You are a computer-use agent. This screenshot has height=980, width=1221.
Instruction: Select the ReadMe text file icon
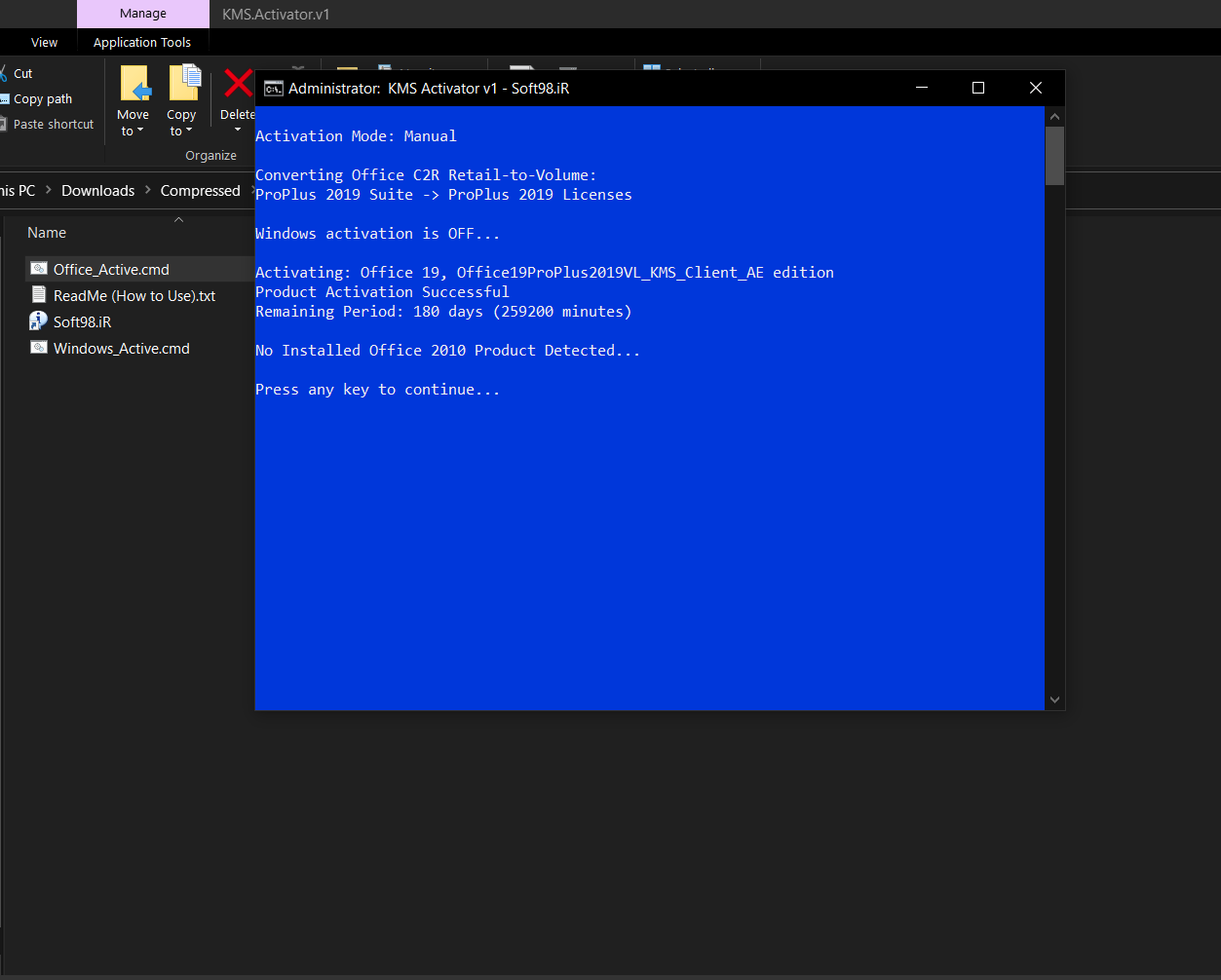pyautogui.click(x=39, y=295)
